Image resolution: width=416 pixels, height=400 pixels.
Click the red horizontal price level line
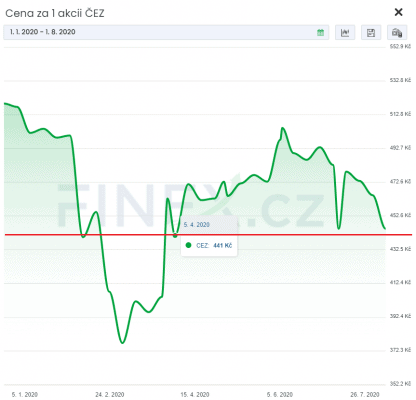(x=208, y=235)
